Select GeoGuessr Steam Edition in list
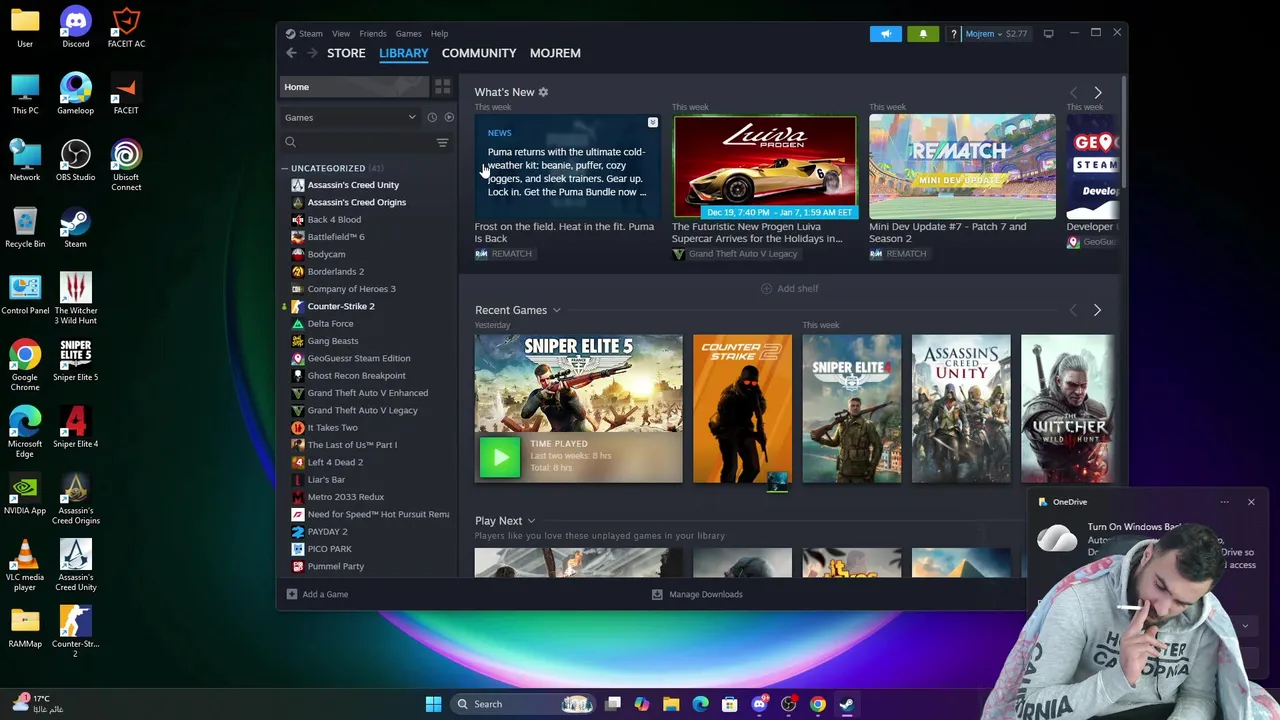Screen dimensions: 1280x720 358,358
